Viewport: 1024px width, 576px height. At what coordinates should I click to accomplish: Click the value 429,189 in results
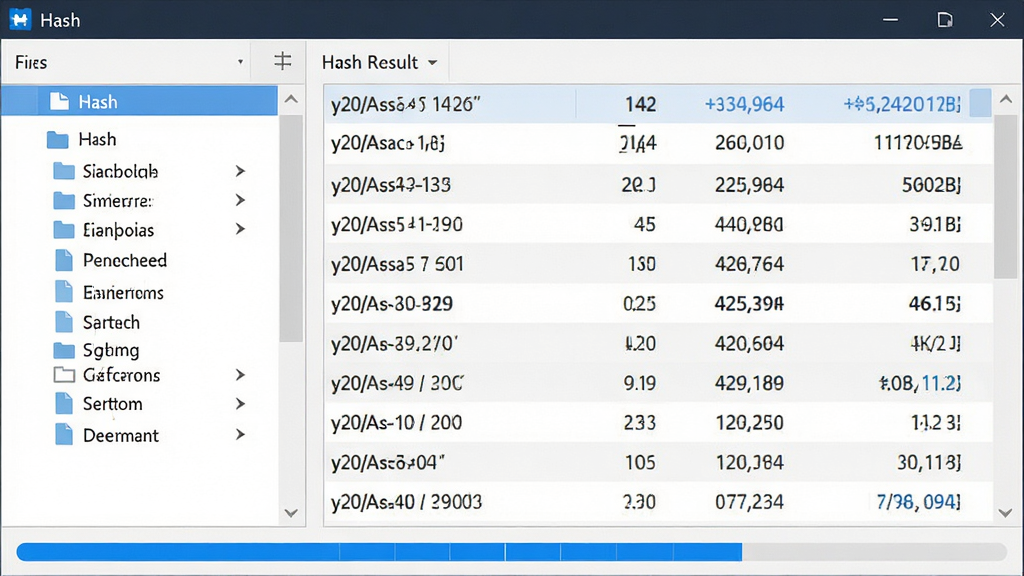749,383
